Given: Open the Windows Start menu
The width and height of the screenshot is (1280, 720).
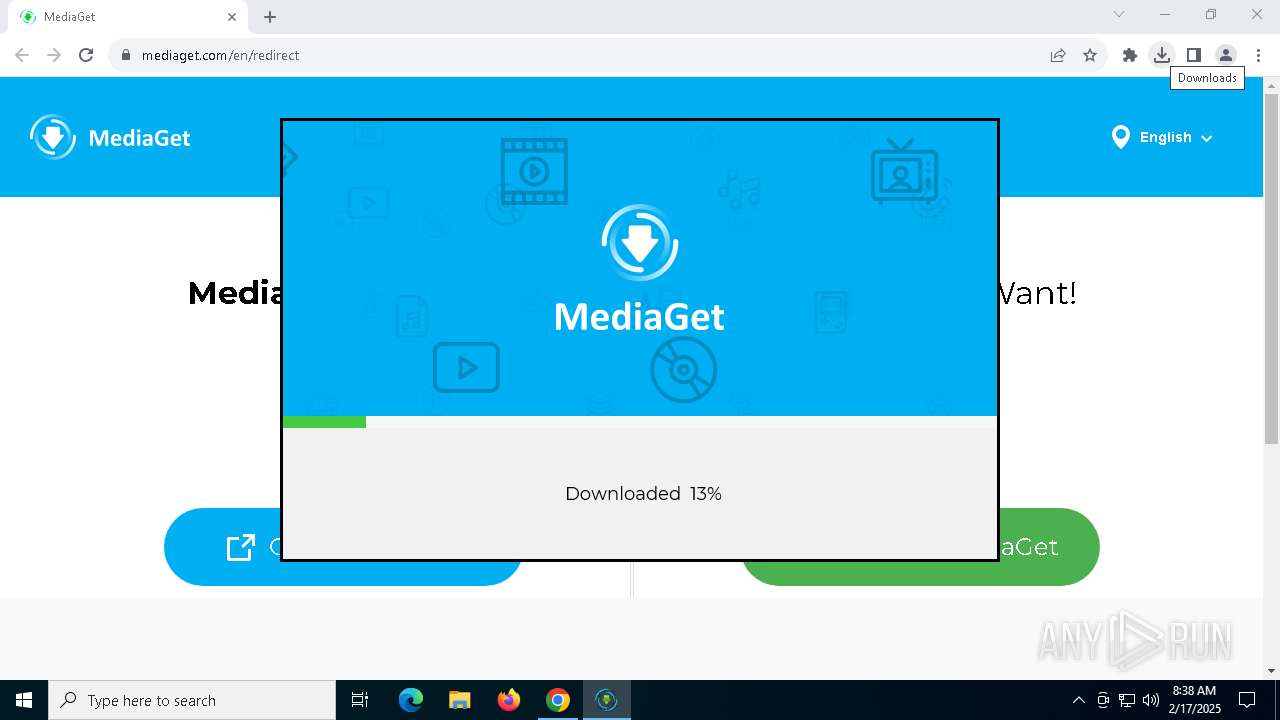Looking at the screenshot, I should coord(24,700).
